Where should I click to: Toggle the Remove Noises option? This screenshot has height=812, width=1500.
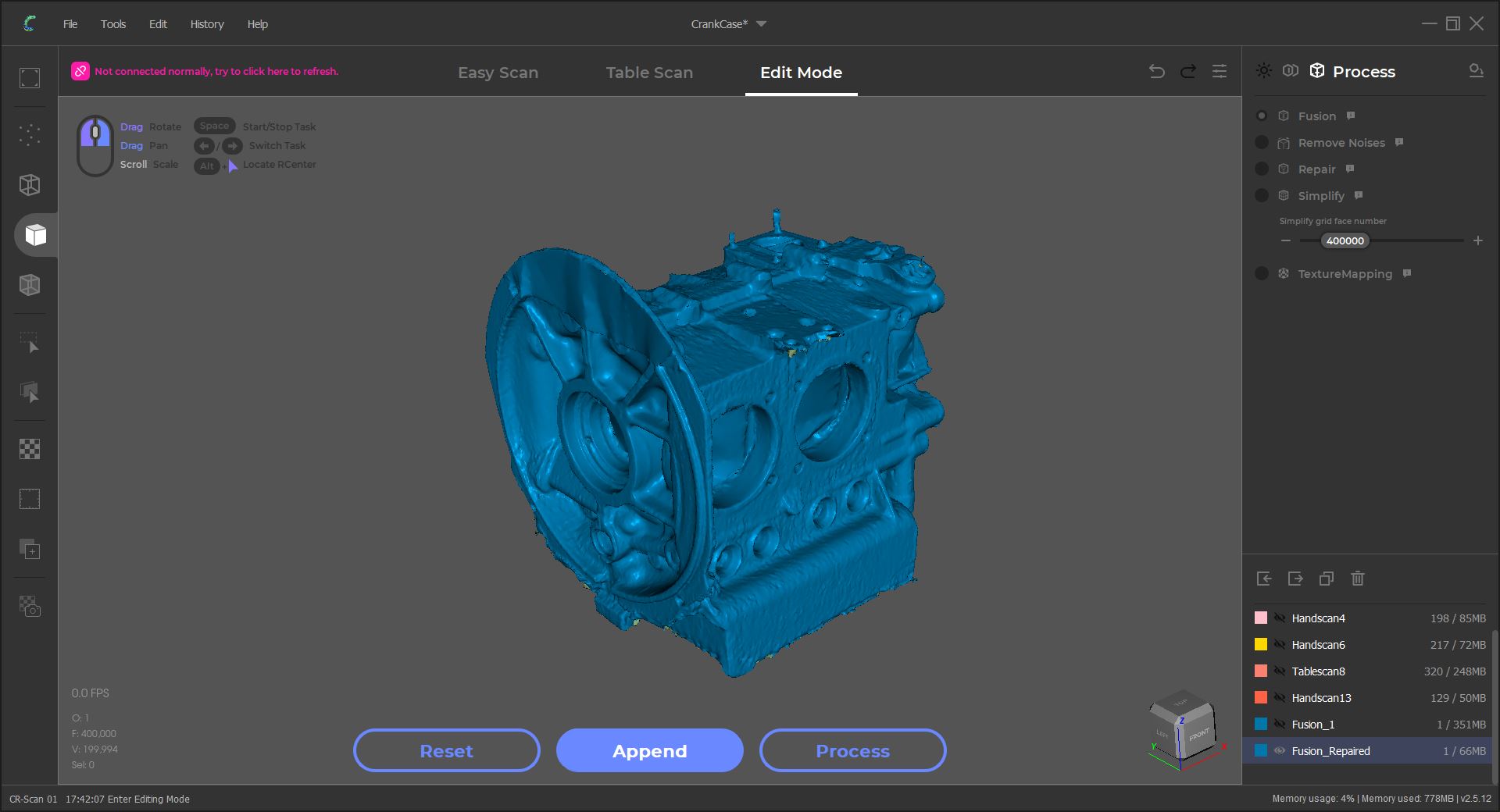coord(1262,142)
